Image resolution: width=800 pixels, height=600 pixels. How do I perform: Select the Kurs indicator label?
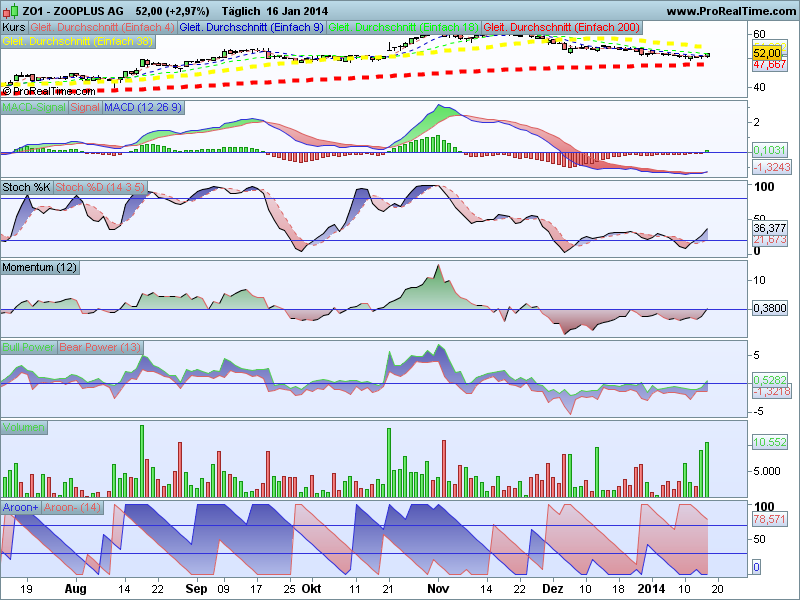14,28
